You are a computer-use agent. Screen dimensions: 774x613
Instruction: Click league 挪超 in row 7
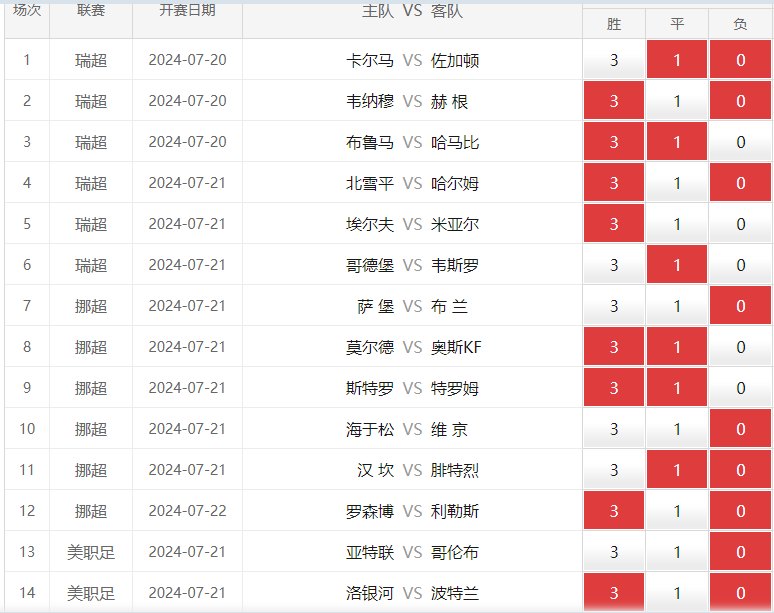click(x=91, y=306)
